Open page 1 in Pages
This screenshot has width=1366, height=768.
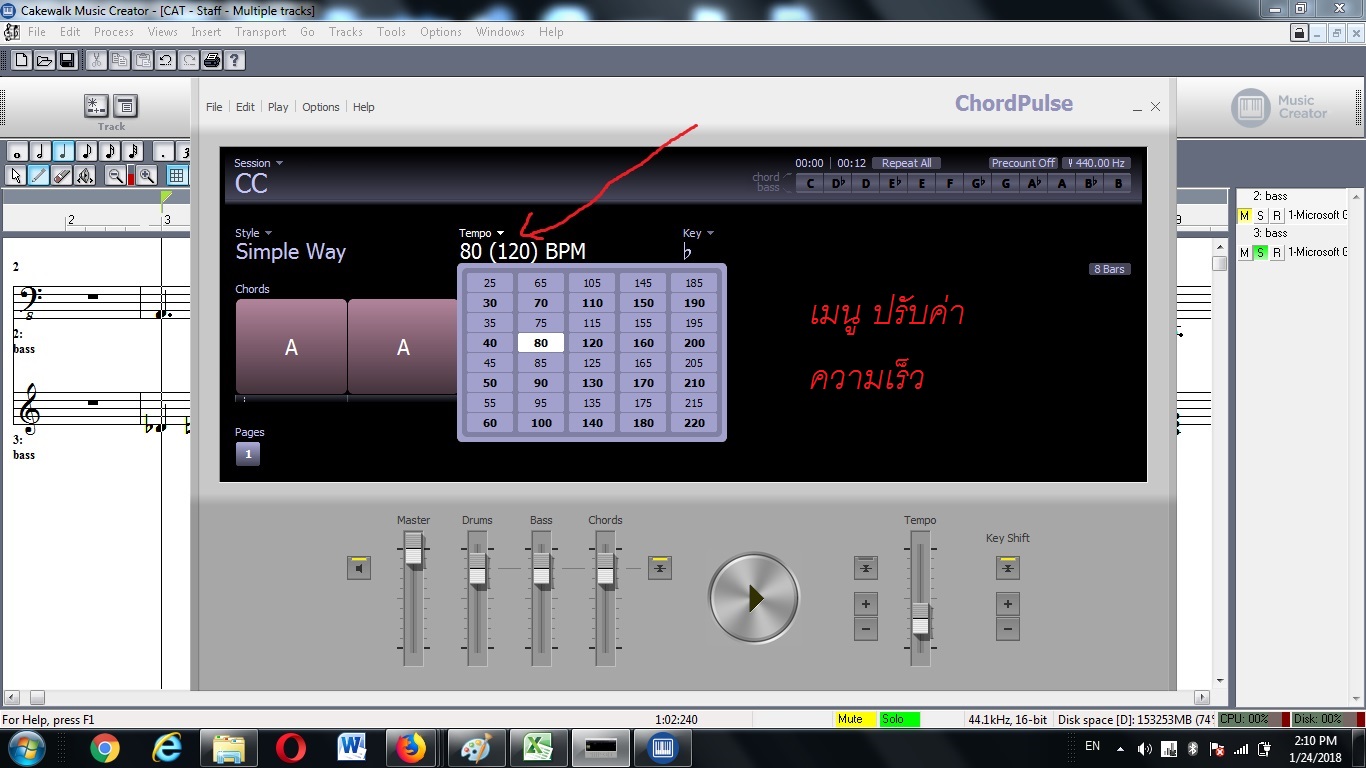(248, 454)
